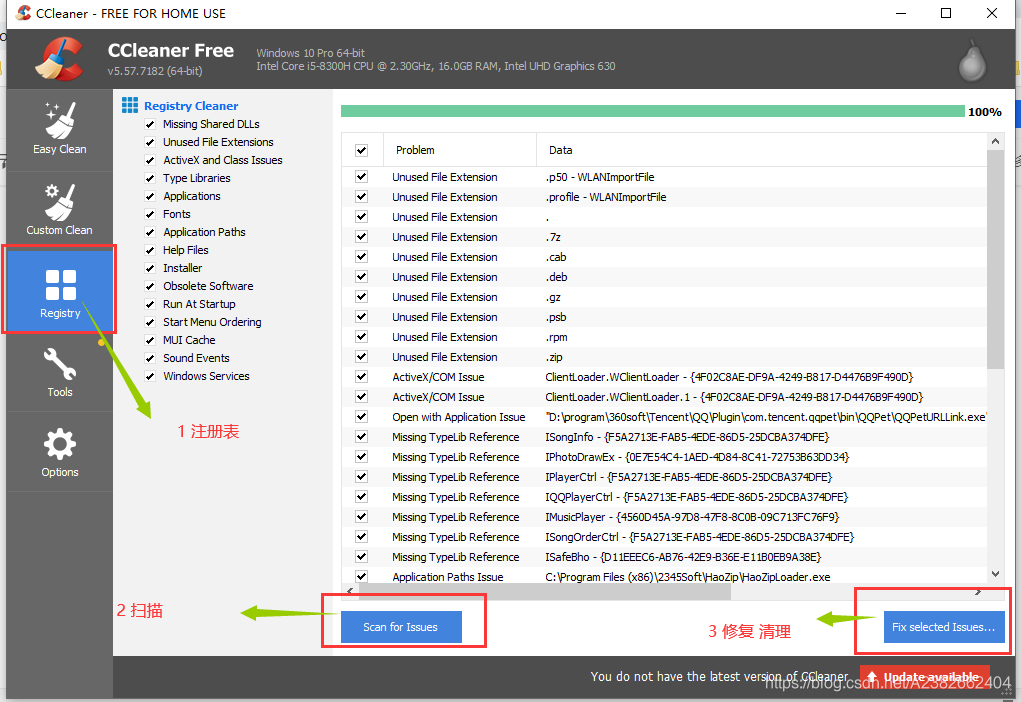Toggle the MUI Cache checkbox
Screen dimensions: 1021x702
150,340
